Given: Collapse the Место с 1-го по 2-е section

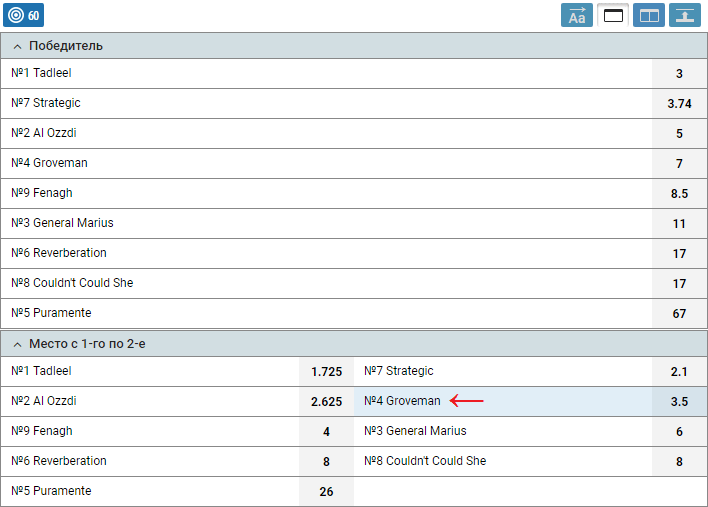Looking at the screenshot, I should (x=17, y=344).
